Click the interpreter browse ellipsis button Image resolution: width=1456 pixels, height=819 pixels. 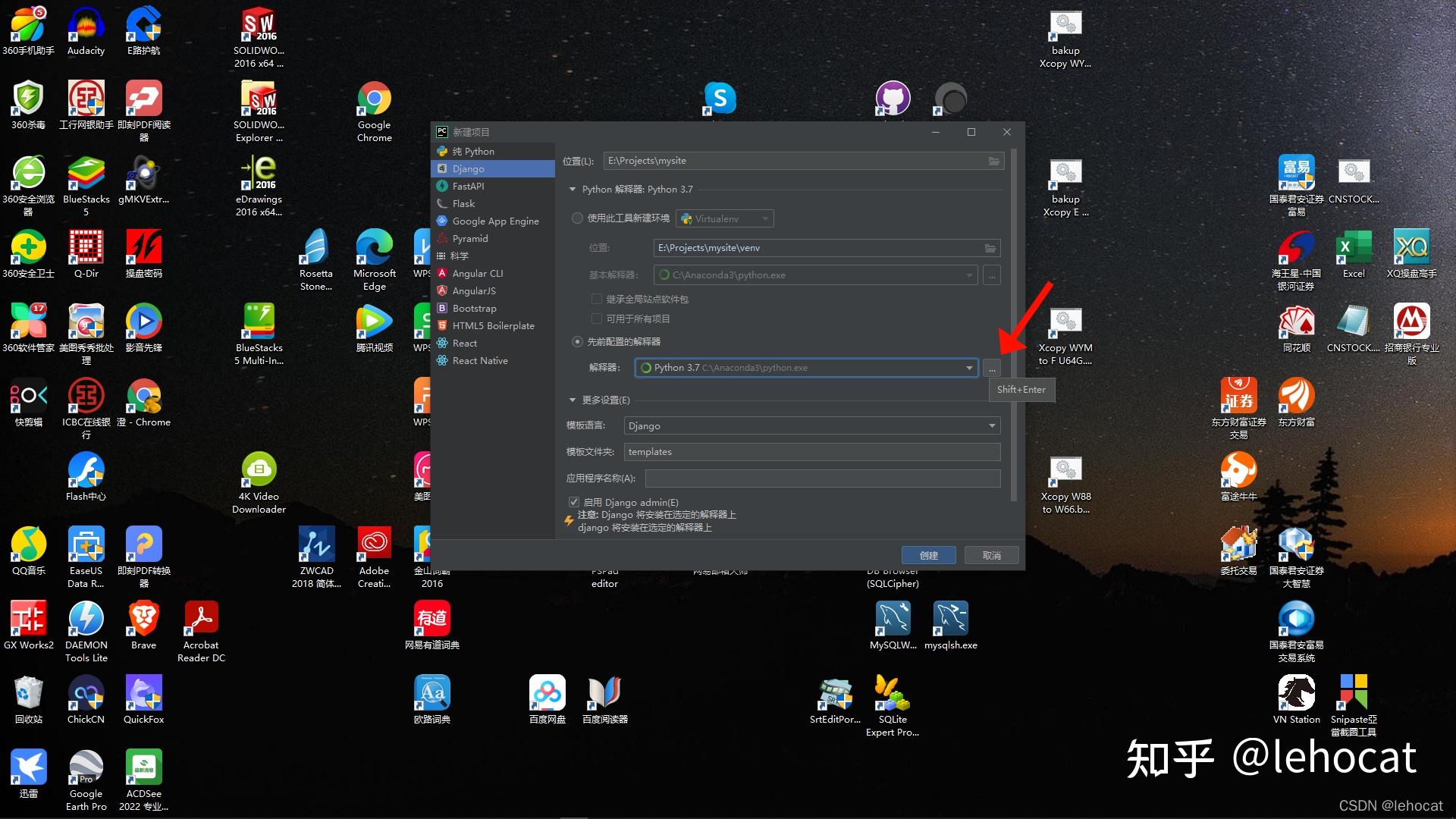(x=991, y=368)
